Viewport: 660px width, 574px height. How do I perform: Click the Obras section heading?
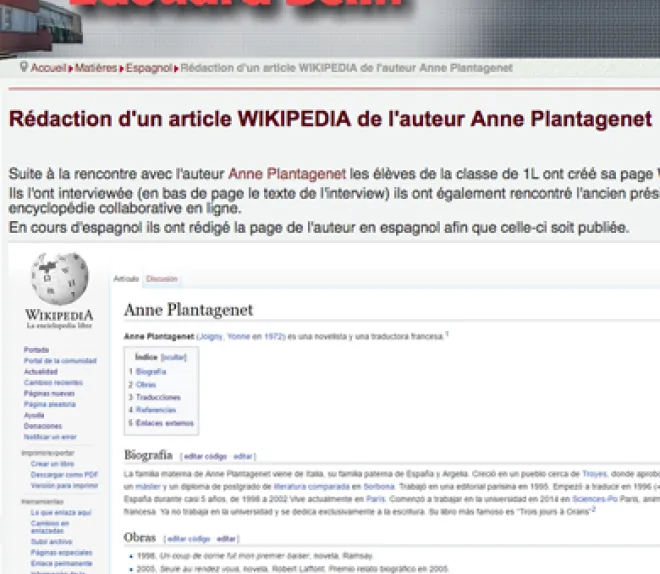(140, 538)
